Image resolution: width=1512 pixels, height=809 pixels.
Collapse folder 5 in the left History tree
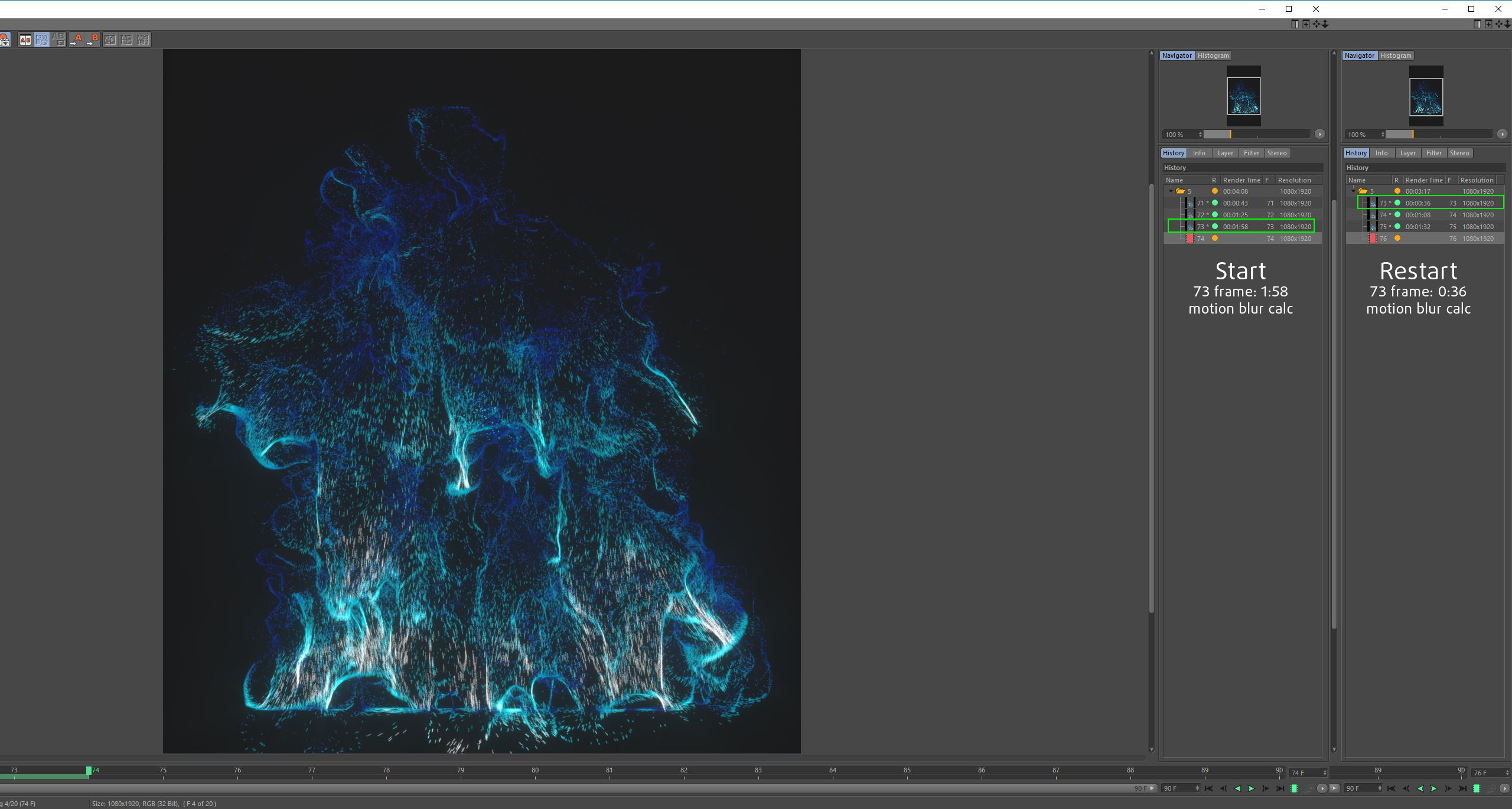tap(1171, 191)
